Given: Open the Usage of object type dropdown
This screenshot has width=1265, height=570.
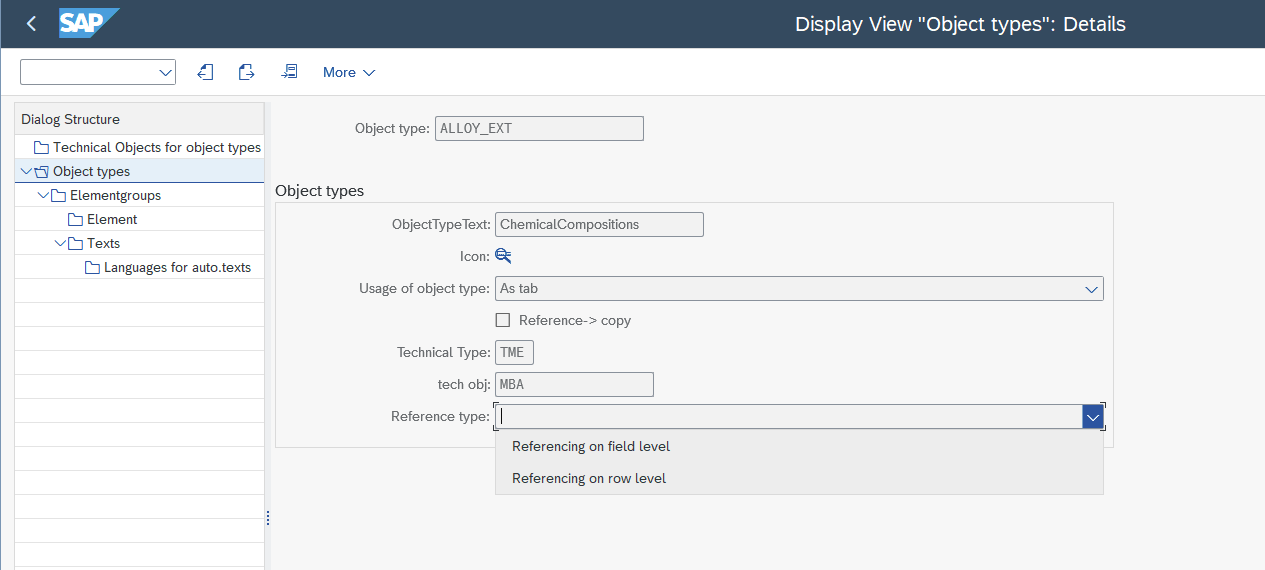Looking at the screenshot, I should 1091,289.
